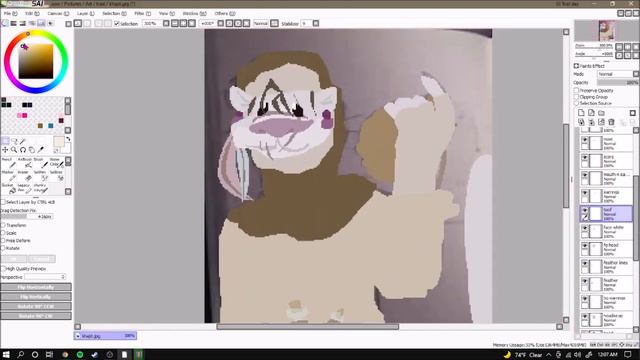Collapse the Paints Effect section
Image resolution: width=640 pixels, height=360 pixels.
click(576, 66)
